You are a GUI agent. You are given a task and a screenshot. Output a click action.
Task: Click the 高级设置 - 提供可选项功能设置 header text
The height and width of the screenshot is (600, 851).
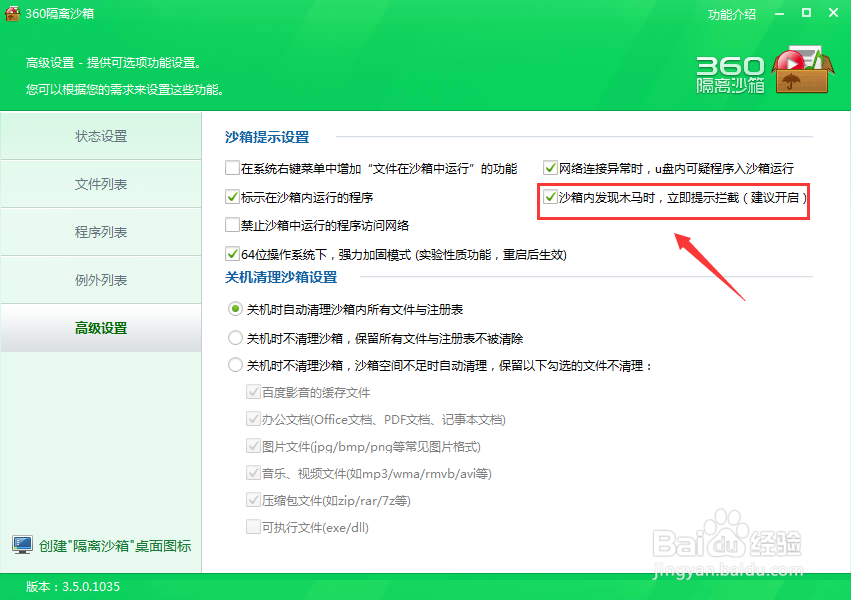[x=114, y=63]
